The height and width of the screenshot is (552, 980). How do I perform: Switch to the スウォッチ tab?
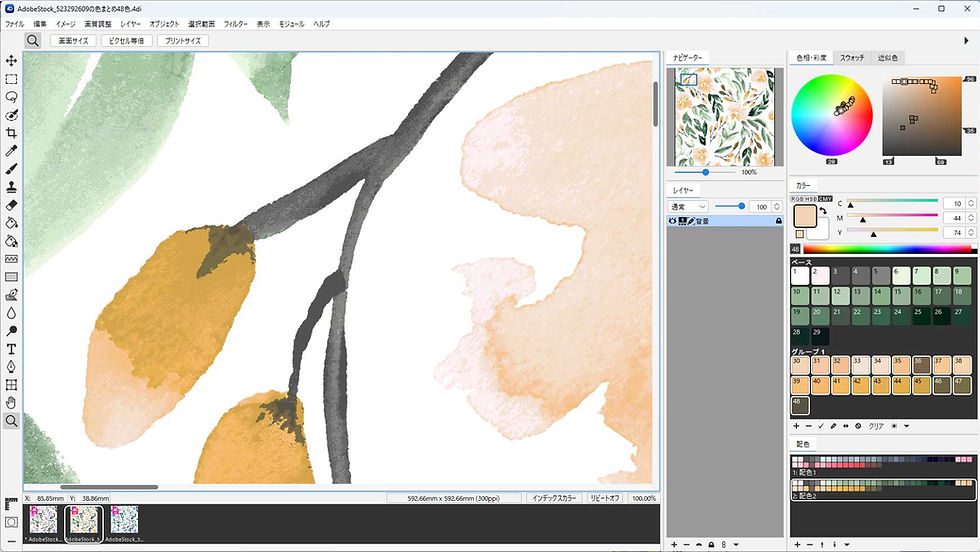pos(851,58)
